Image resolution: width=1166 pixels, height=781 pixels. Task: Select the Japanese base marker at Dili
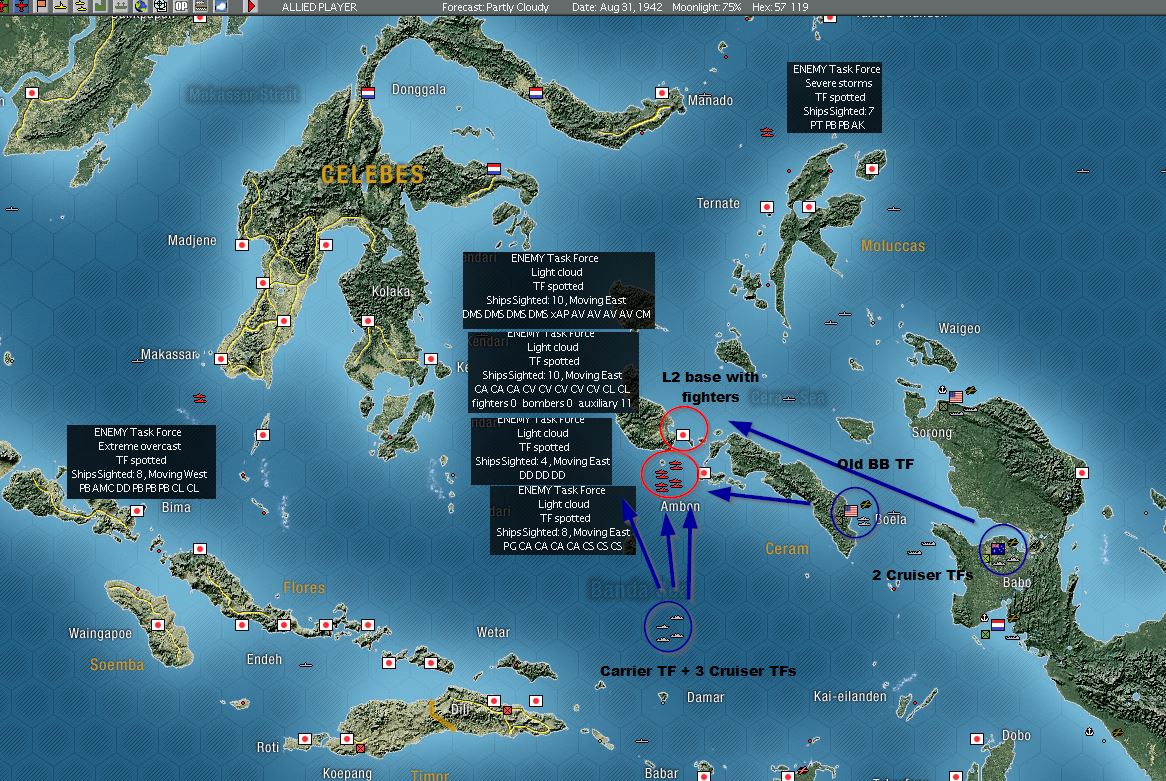pos(494,701)
